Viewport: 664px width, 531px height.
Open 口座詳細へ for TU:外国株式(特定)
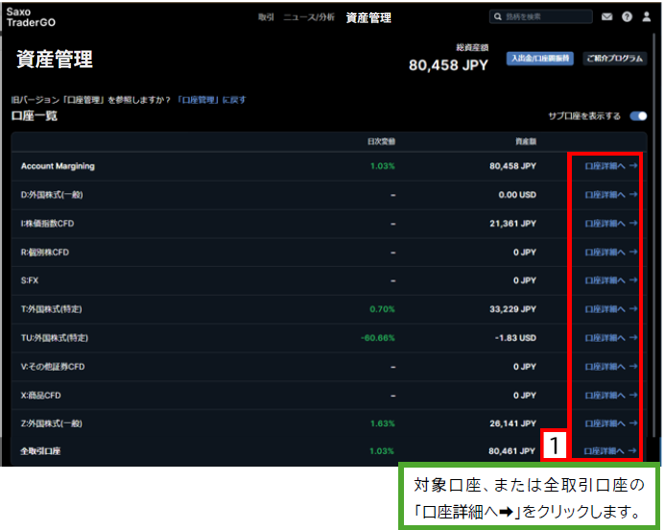point(611,338)
